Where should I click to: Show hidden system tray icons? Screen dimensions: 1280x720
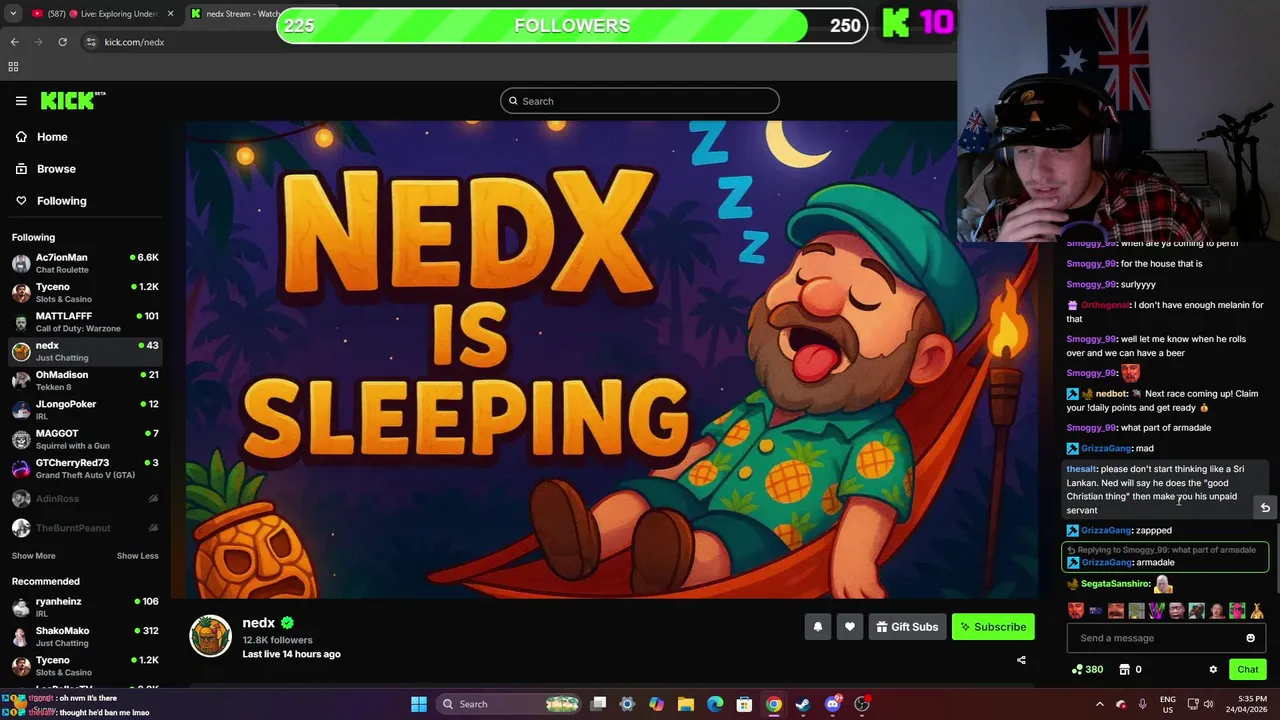point(1099,704)
